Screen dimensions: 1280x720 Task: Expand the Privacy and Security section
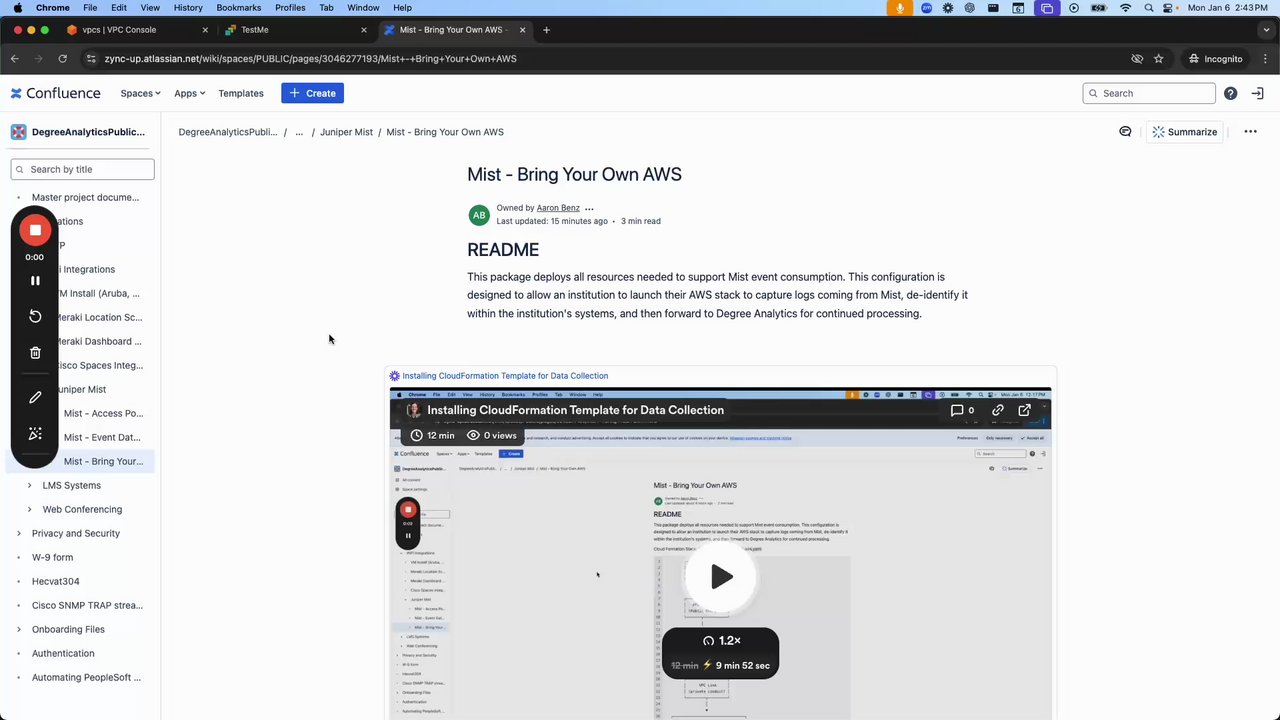(18, 533)
